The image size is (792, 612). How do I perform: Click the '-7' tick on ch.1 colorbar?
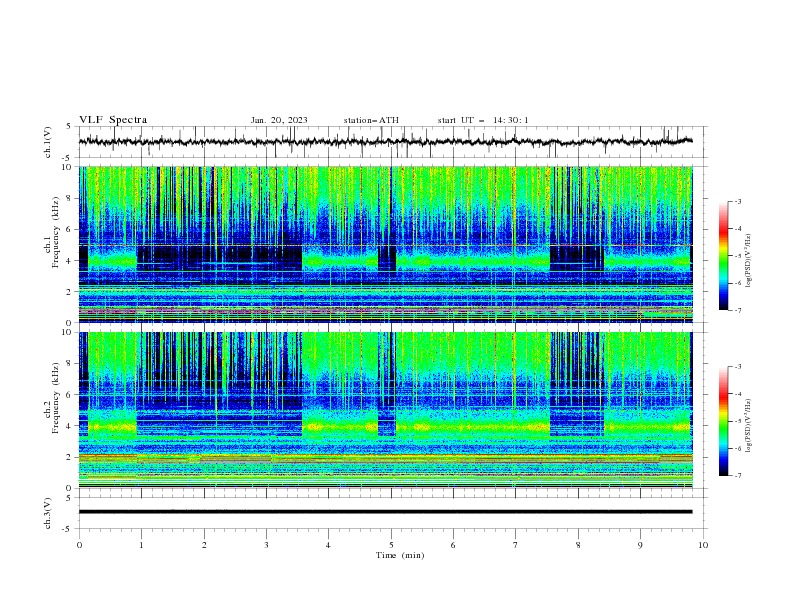tap(738, 311)
